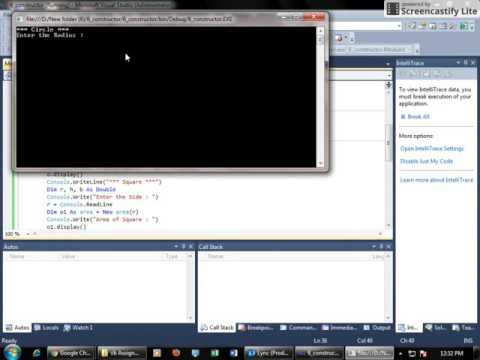480x360 pixels.
Task: Switch to Lync taskbar button
Action: [268, 353]
